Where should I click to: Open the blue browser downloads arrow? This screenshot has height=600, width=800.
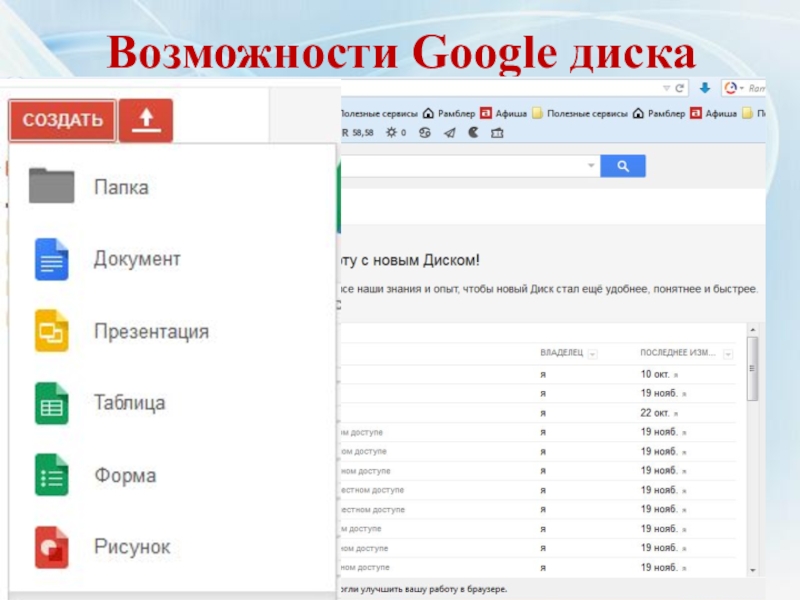[x=706, y=88]
